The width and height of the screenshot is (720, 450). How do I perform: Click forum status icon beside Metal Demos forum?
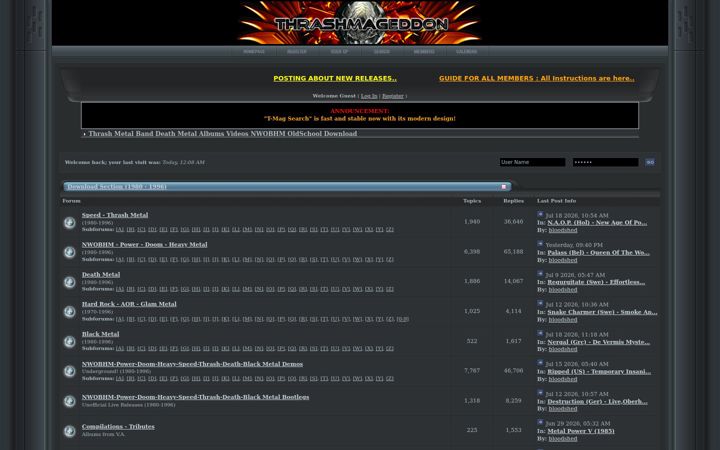(x=70, y=371)
